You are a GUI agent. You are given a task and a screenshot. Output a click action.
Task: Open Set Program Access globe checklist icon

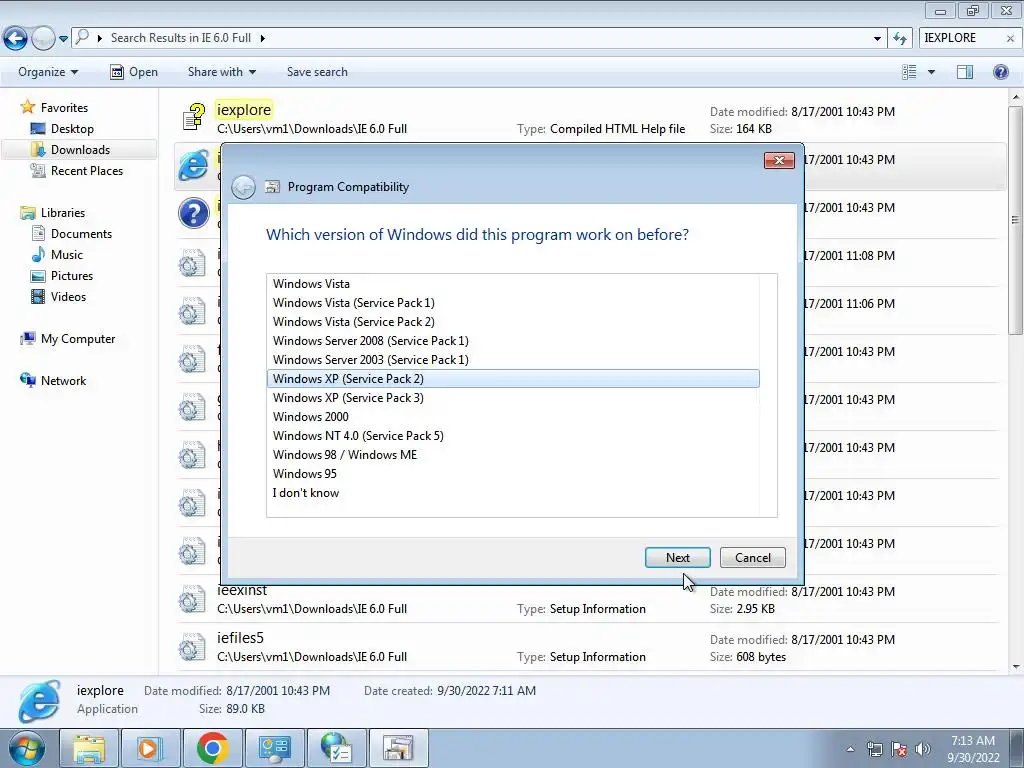point(336,748)
